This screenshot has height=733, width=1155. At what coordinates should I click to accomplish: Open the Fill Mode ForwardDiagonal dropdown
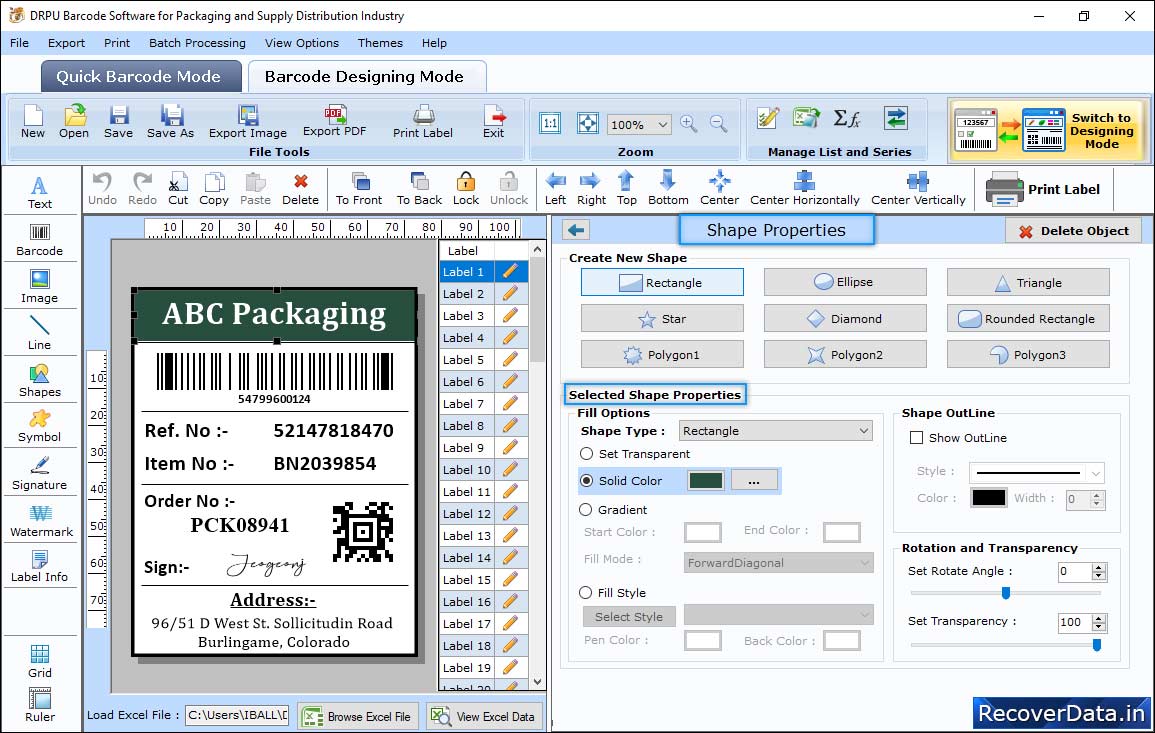coord(779,563)
